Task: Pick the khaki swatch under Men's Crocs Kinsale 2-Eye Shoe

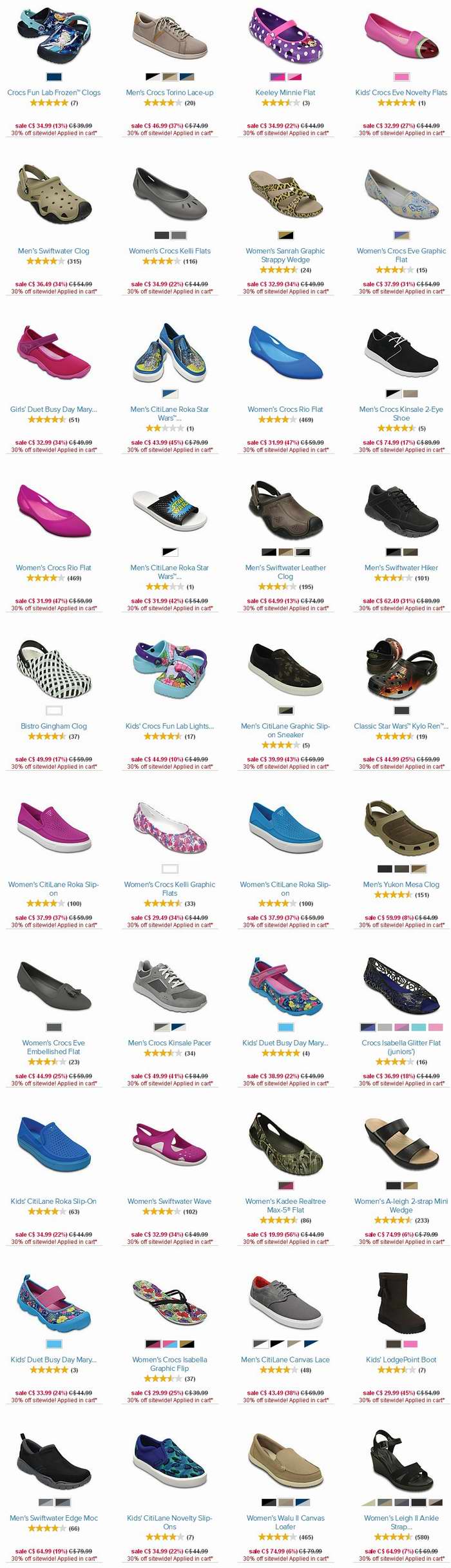Action: pyautogui.click(x=410, y=394)
